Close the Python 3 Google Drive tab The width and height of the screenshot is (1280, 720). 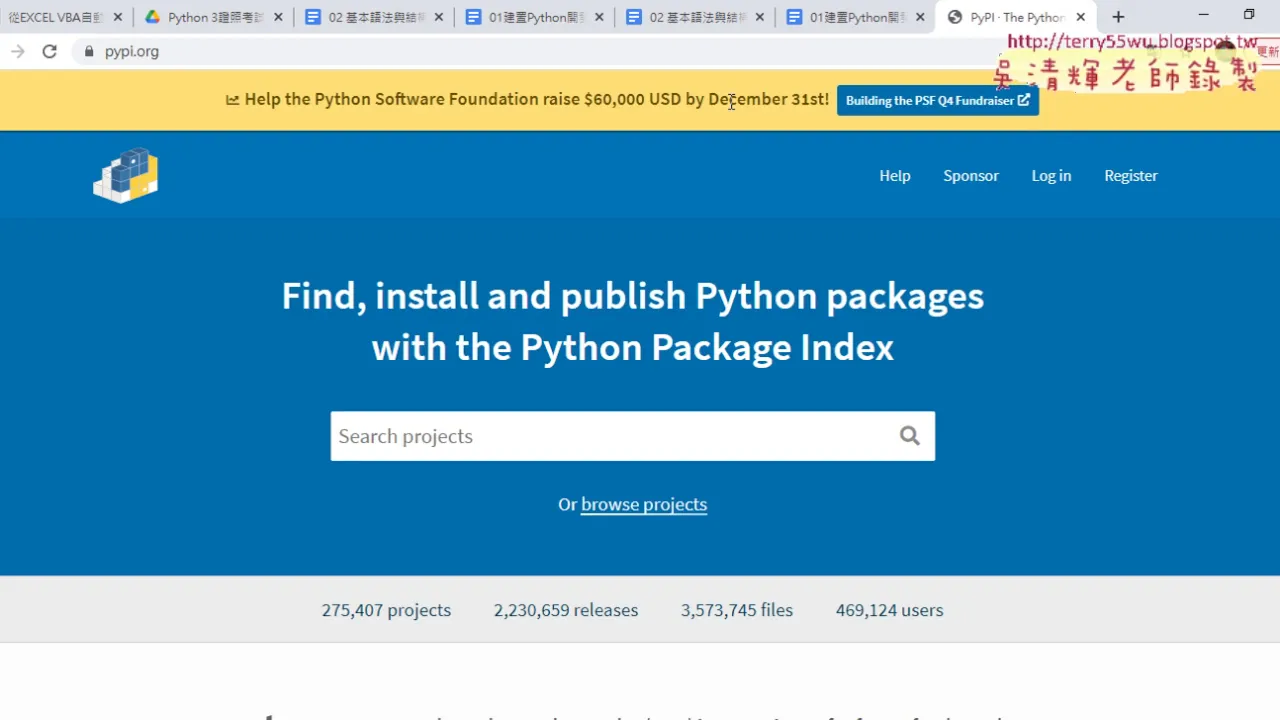(278, 17)
